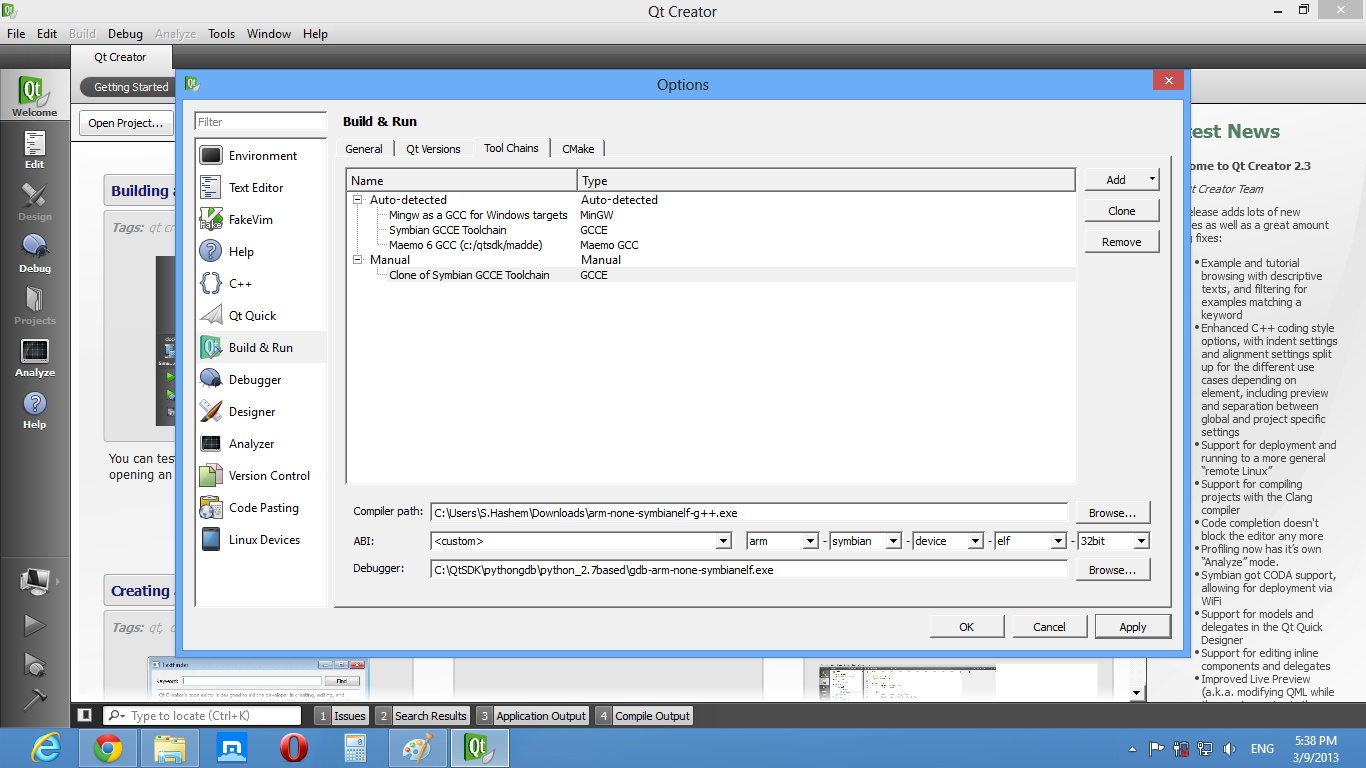The height and width of the screenshot is (768, 1366).
Task: Switch to the Qt Versions tab
Action: point(433,149)
